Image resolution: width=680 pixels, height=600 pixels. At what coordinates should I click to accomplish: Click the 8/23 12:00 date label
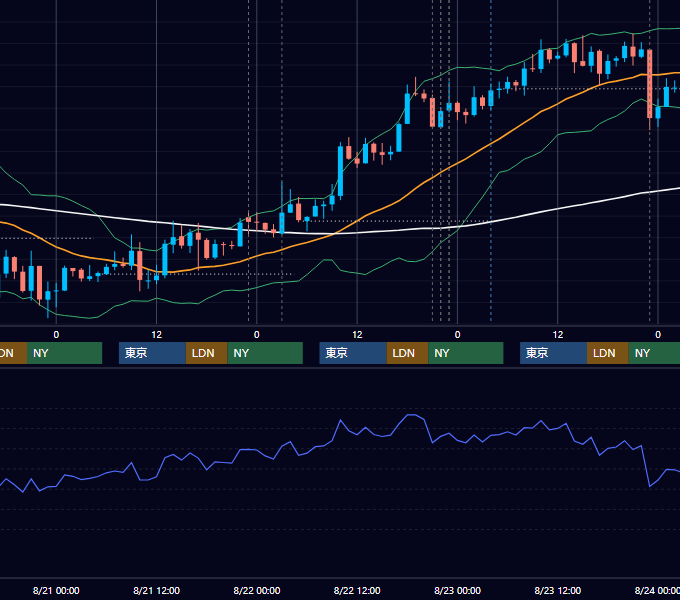[558, 590]
